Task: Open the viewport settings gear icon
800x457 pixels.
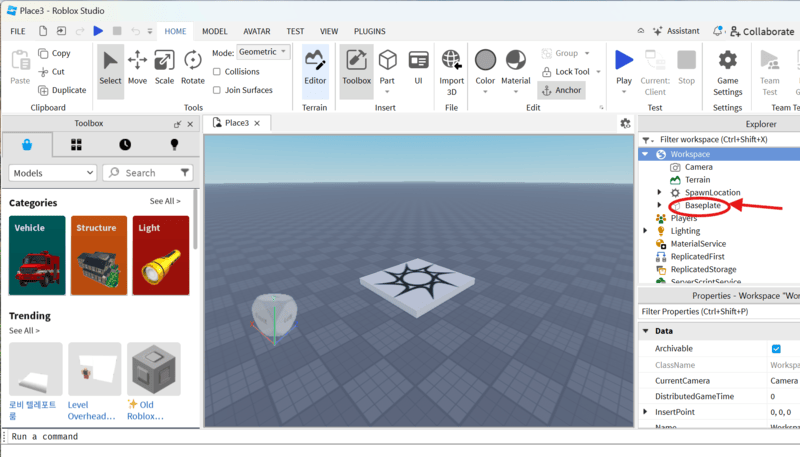Action: pyautogui.click(x=625, y=123)
